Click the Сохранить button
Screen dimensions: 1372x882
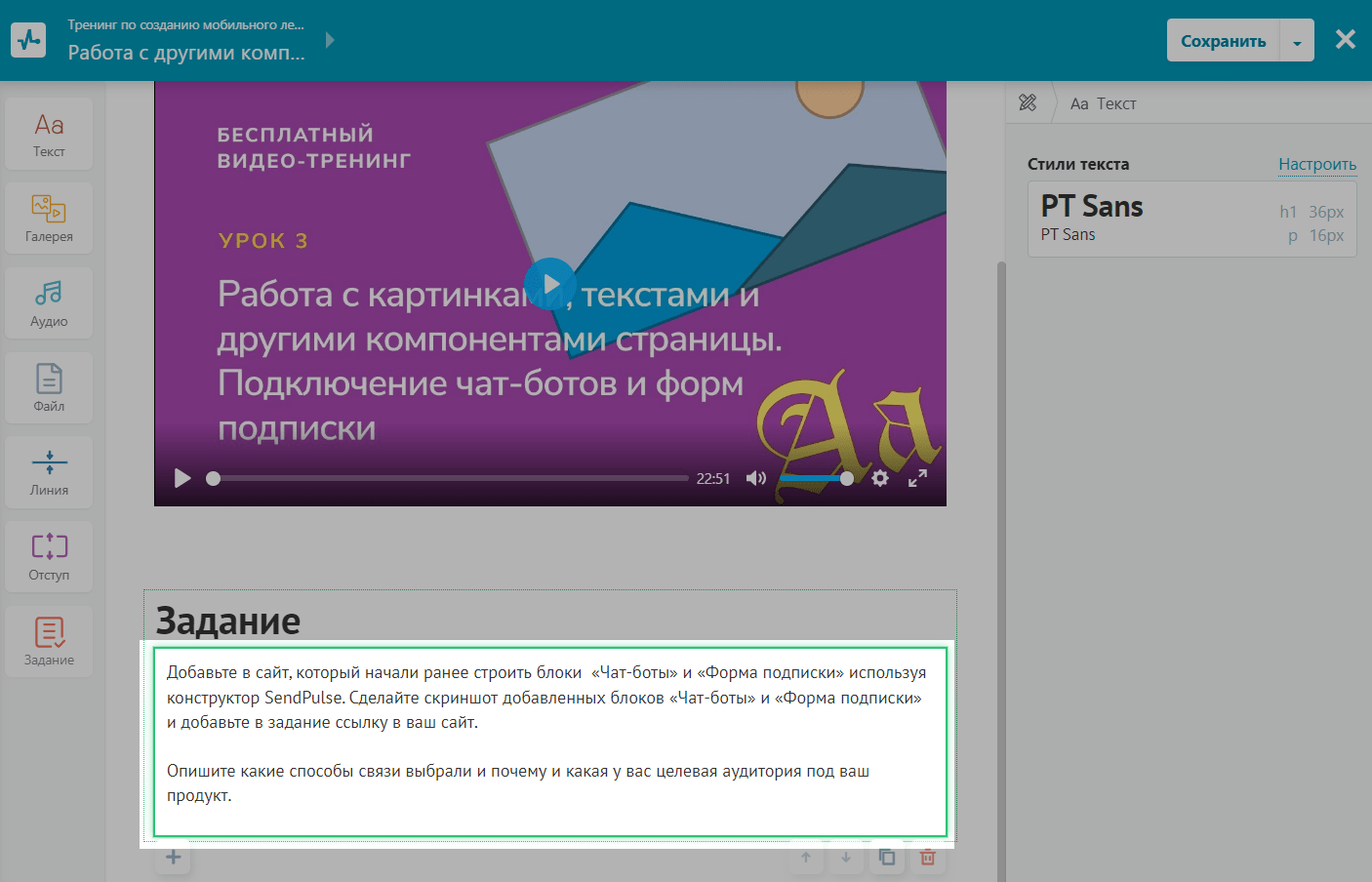(1223, 41)
